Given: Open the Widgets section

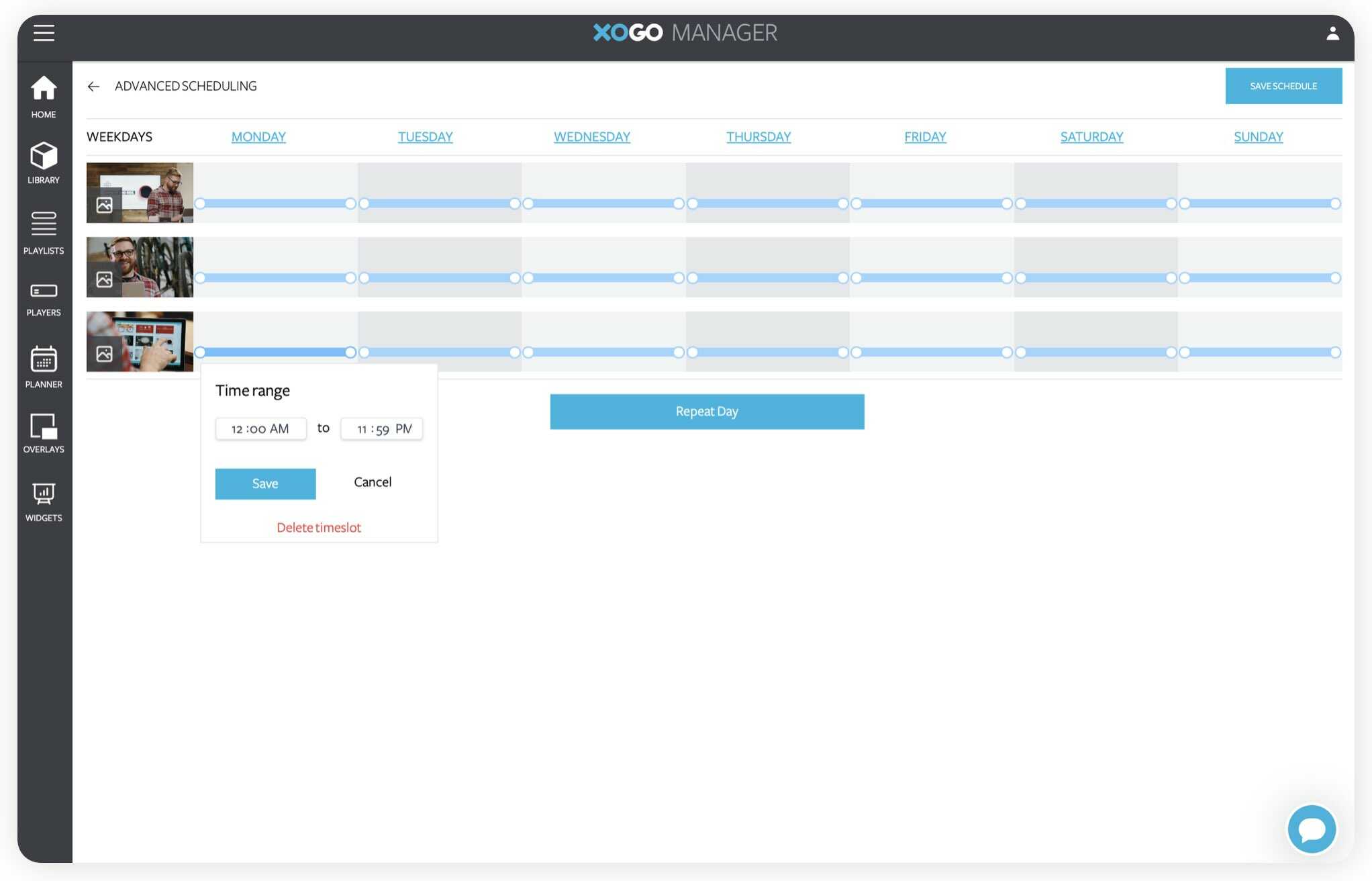Looking at the screenshot, I should tap(44, 502).
